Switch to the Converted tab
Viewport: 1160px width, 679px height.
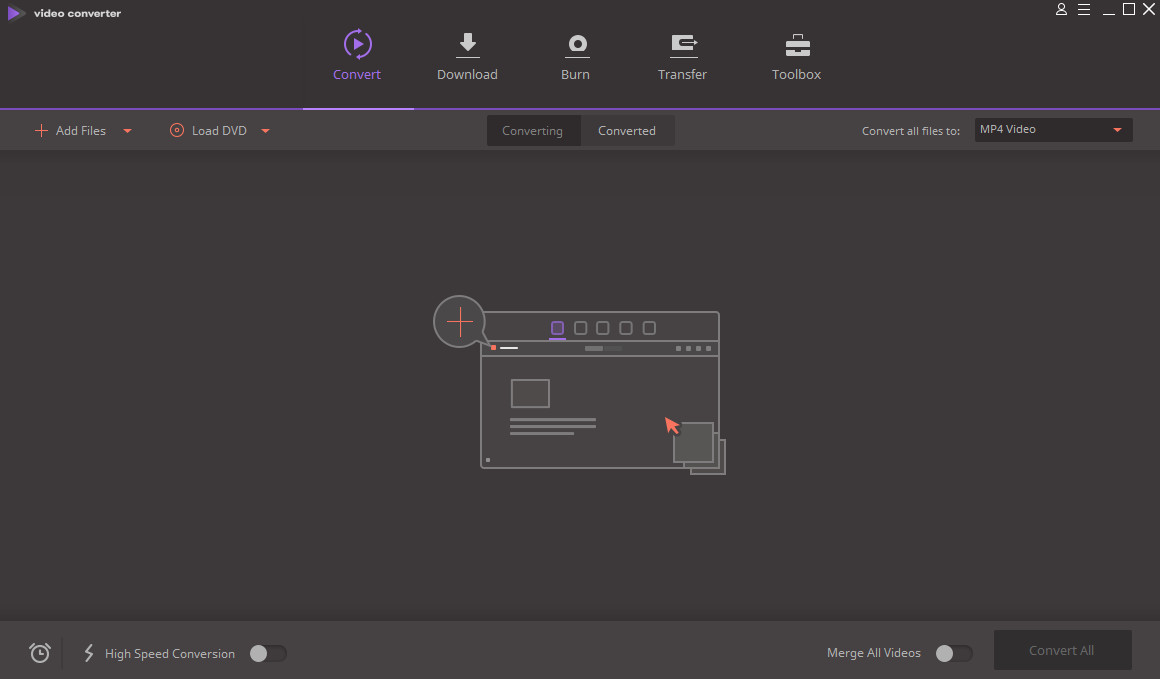pos(627,131)
